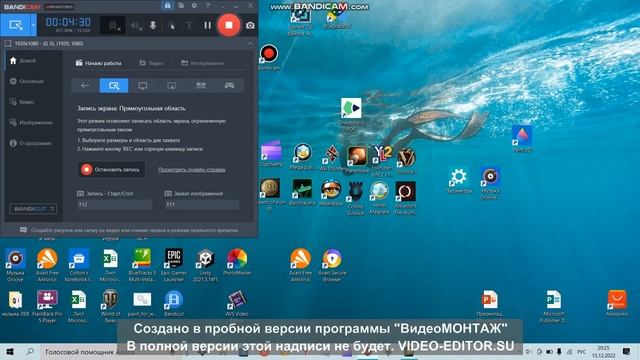The width and height of the screenshot is (640, 360).
Task: Pause the Bandicam recording
Action: (x=207, y=25)
